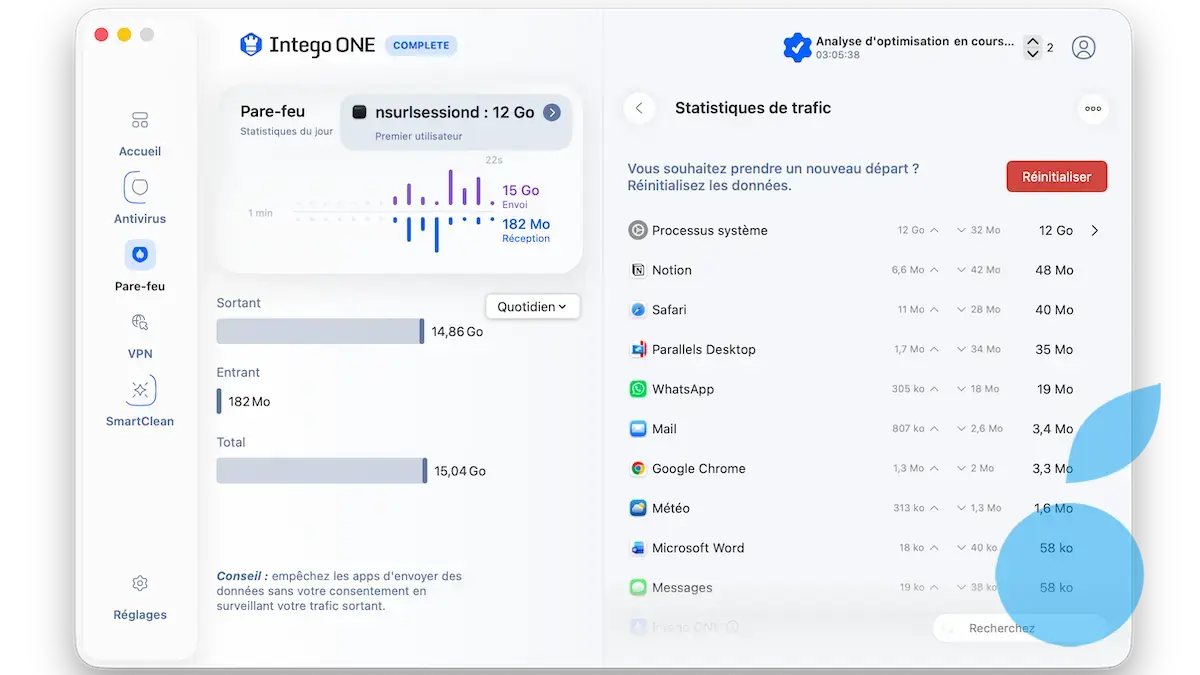Open Réglages gear icon

140,583
